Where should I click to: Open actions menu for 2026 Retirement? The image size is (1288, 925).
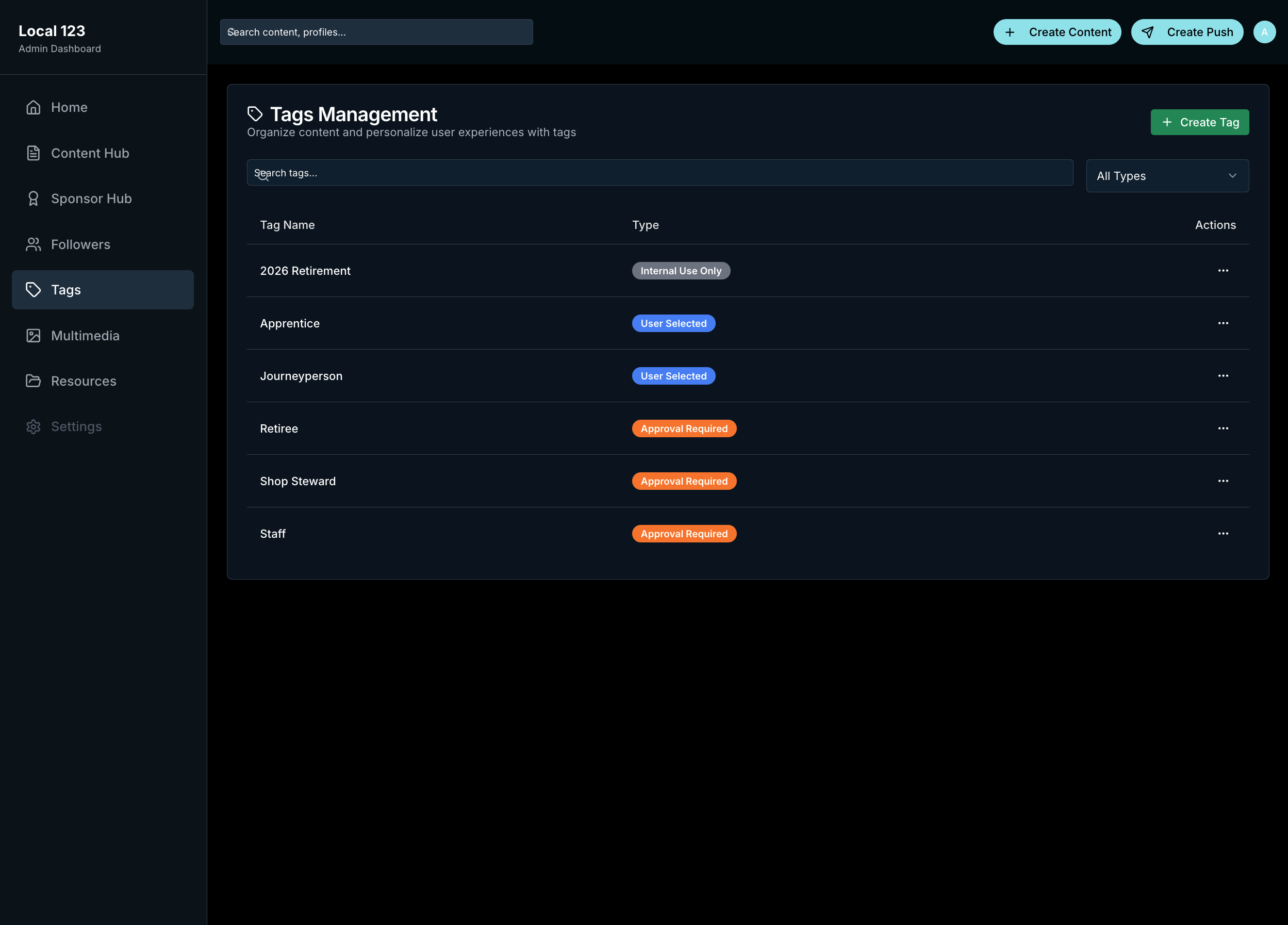point(1223,270)
